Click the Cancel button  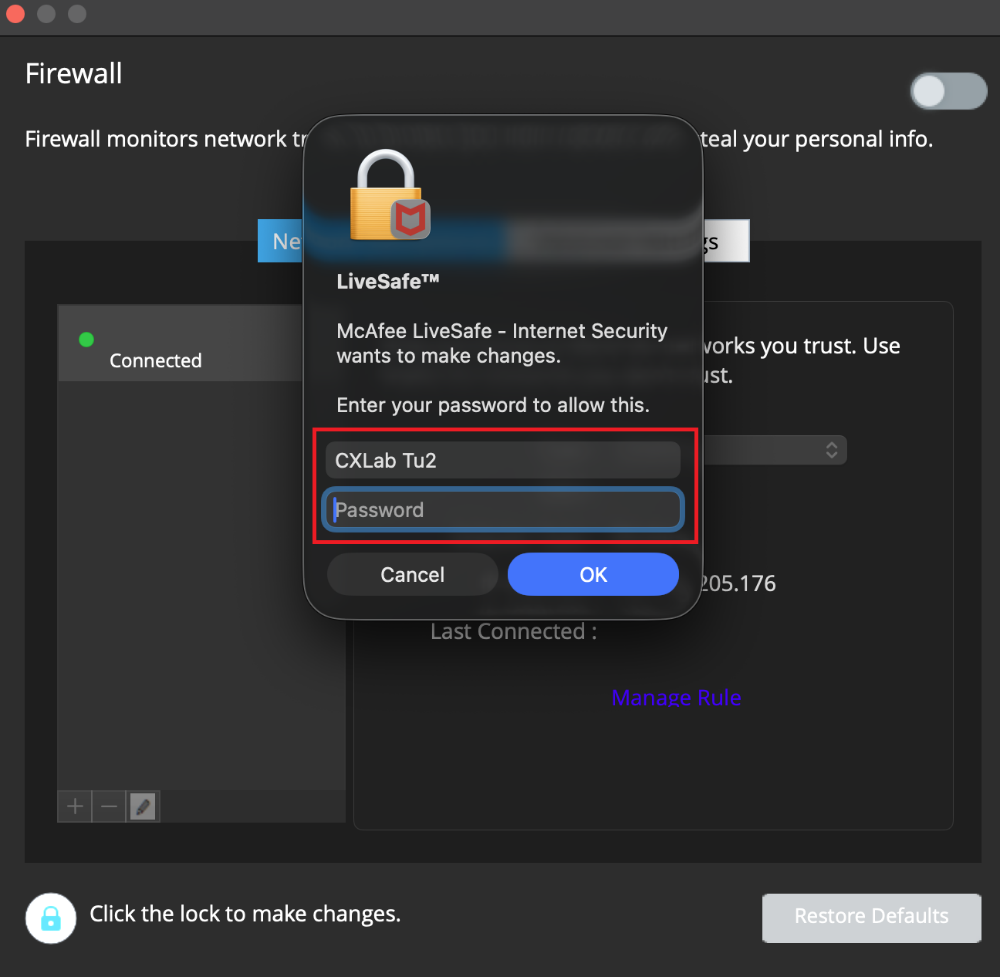[412, 574]
